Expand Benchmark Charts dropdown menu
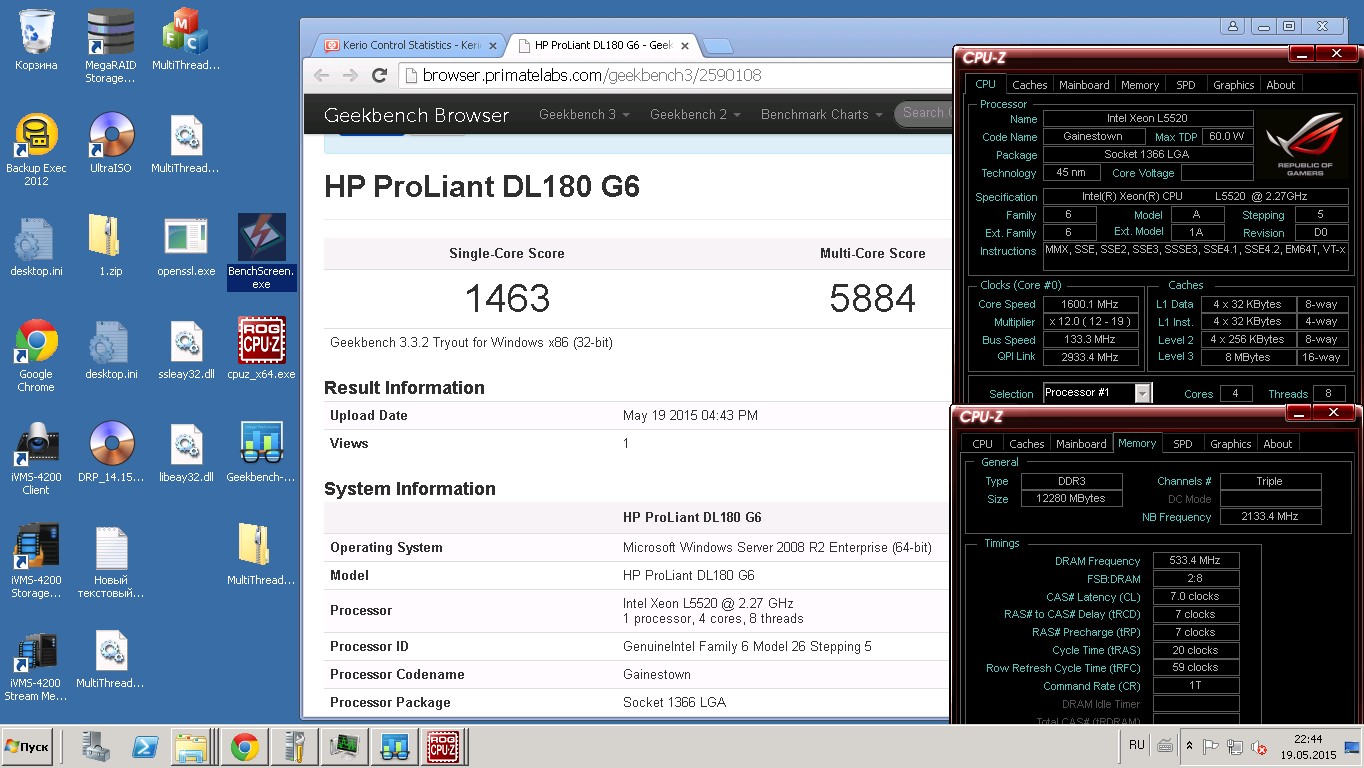The width and height of the screenshot is (1364, 768). pos(821,114)
